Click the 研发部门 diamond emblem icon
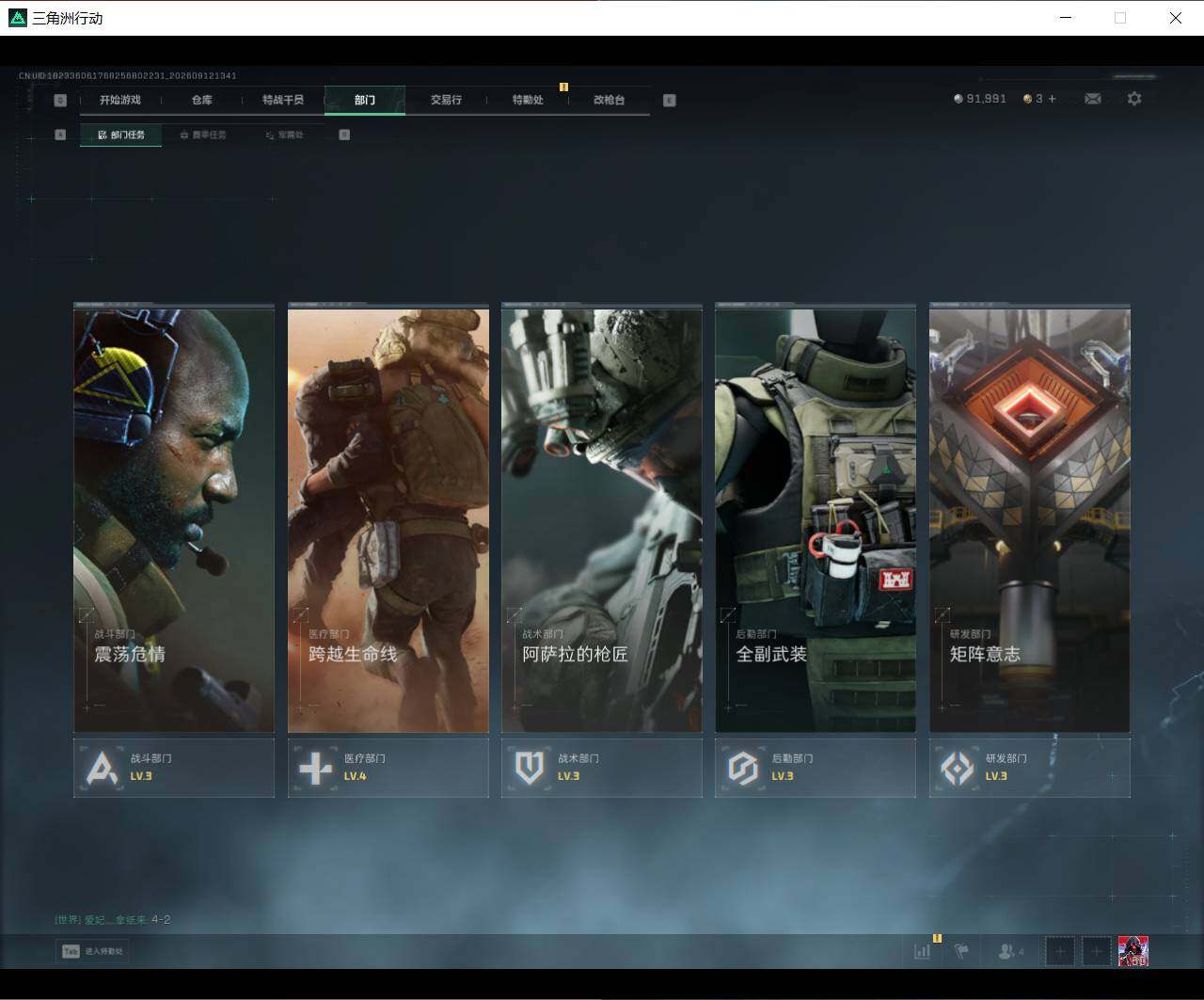This screenshot has width=1204, height=1000. (x=958, y=768)
